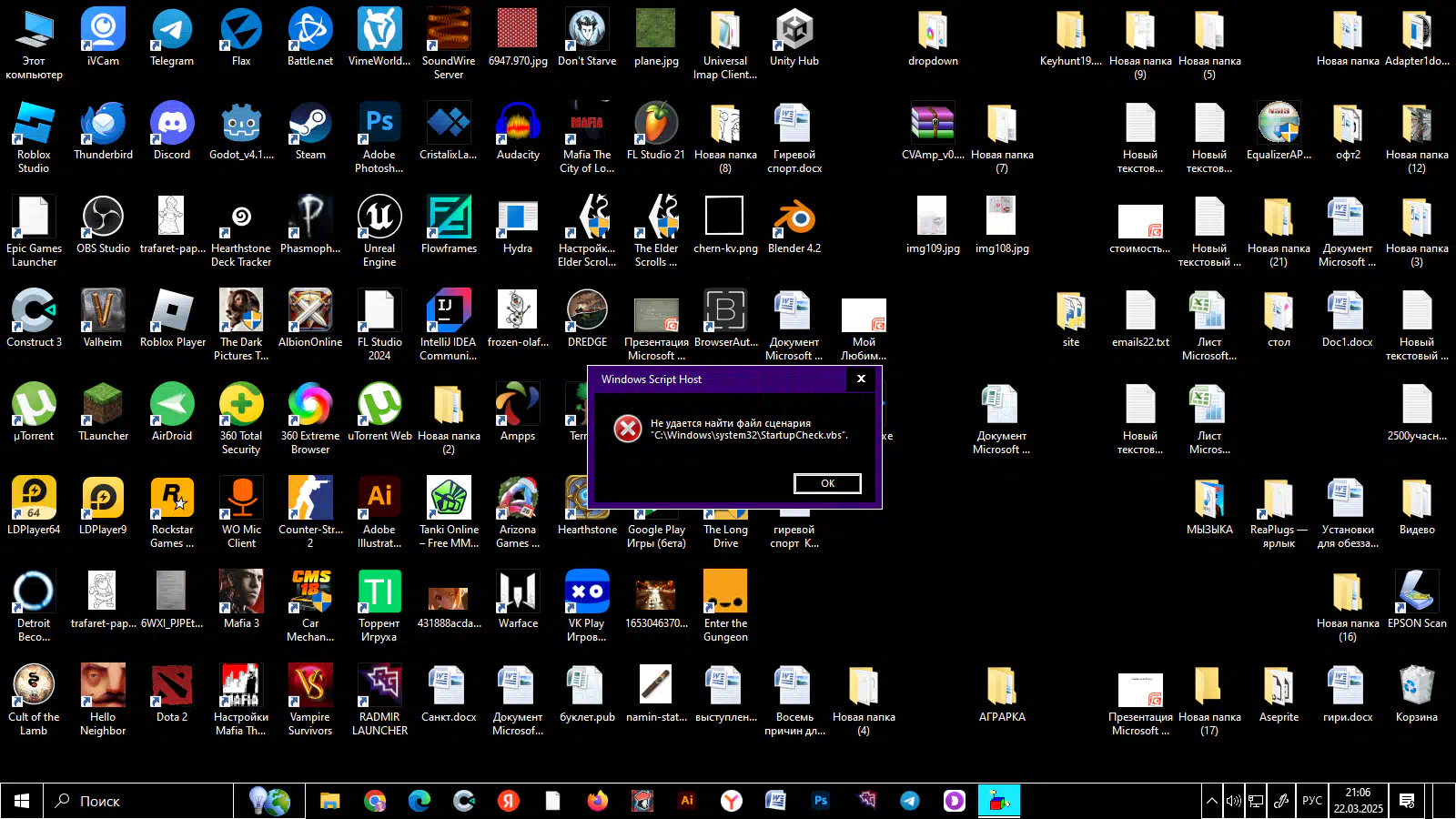Select the Adobe Illustrator shortcut
Viewport: 1456px width, 819px height.
(x=379, y=513)
